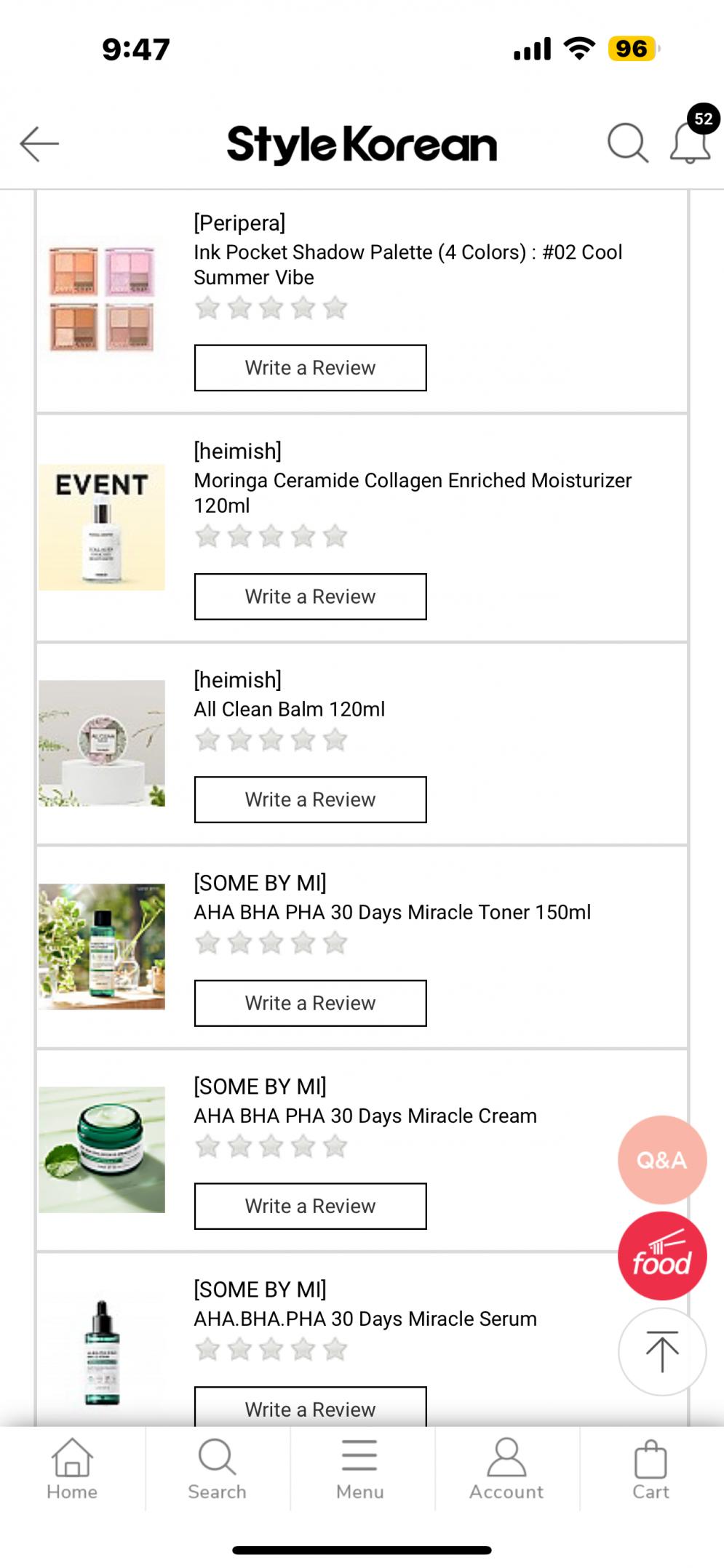Open the red food floating icon
The height and width of the screenshot is (1568, 724).
(661, 1256)
